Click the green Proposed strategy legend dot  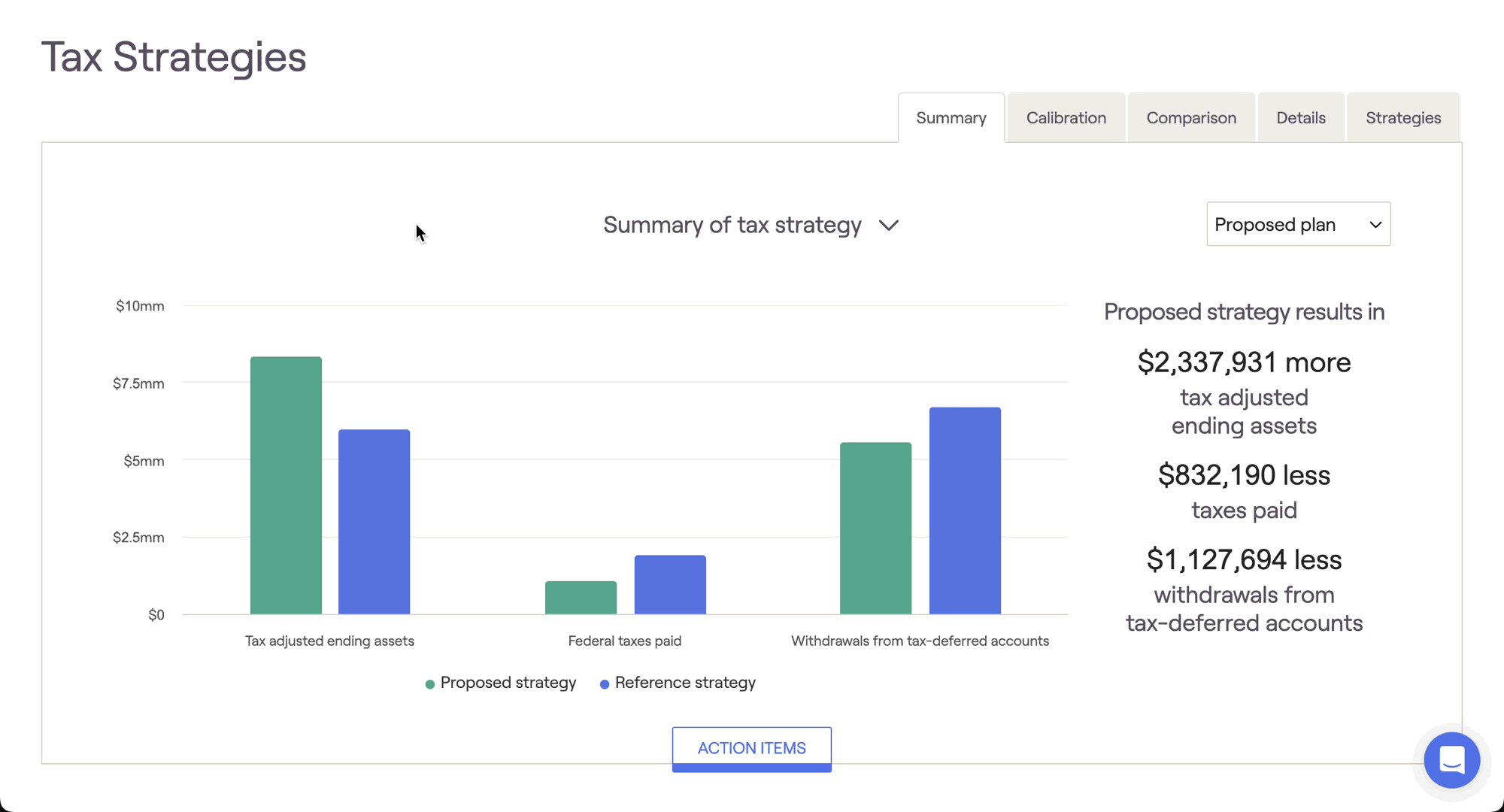[x=430, y=684]
